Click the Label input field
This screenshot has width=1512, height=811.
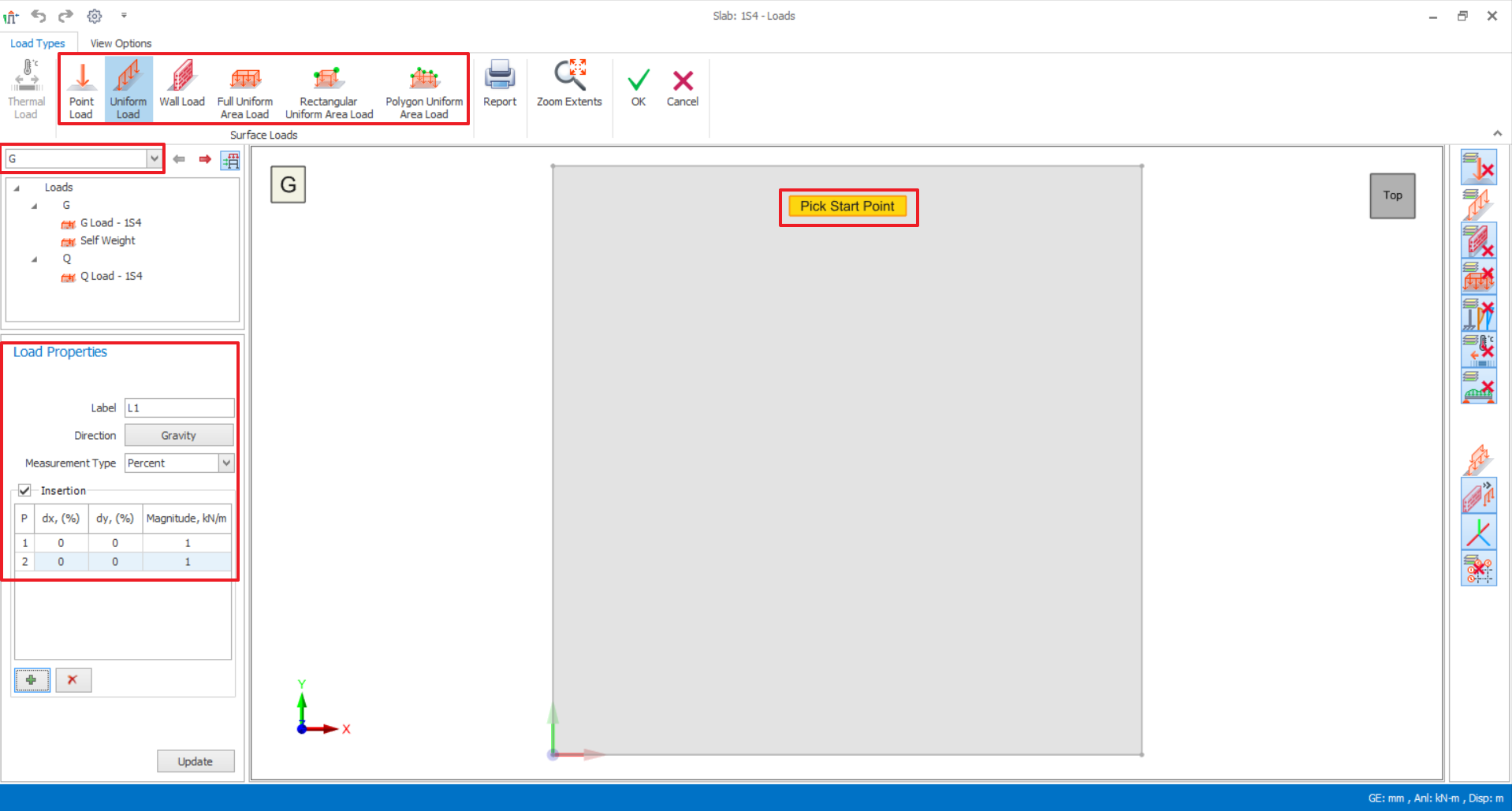179,407
